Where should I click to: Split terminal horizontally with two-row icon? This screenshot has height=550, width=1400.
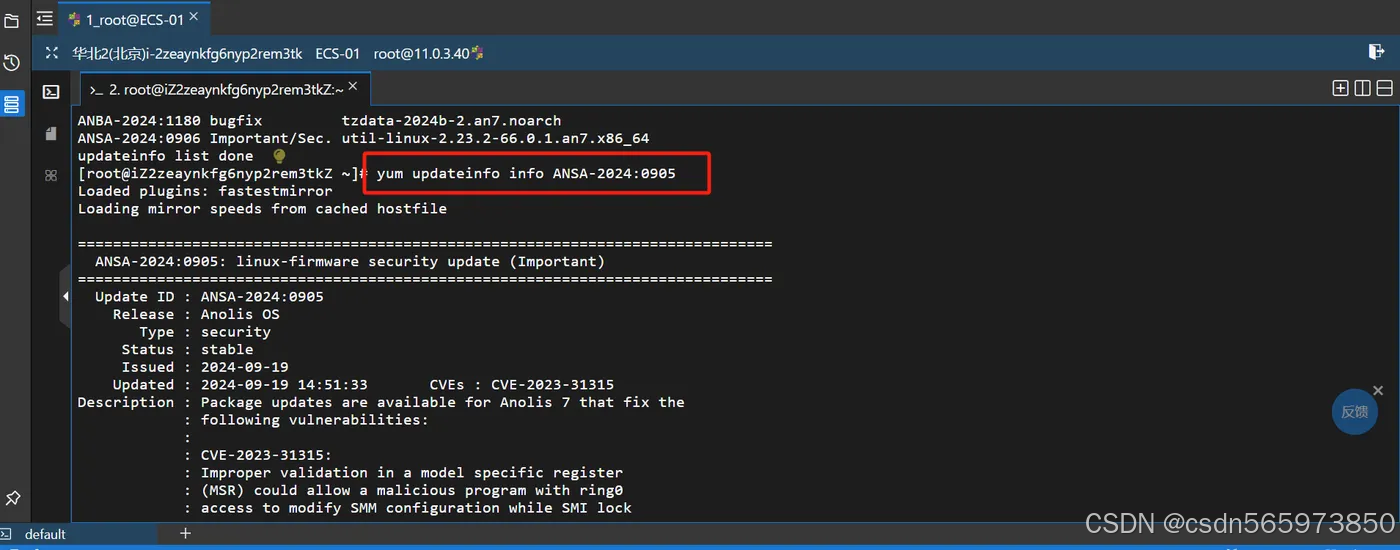[x=1384, y=88]
